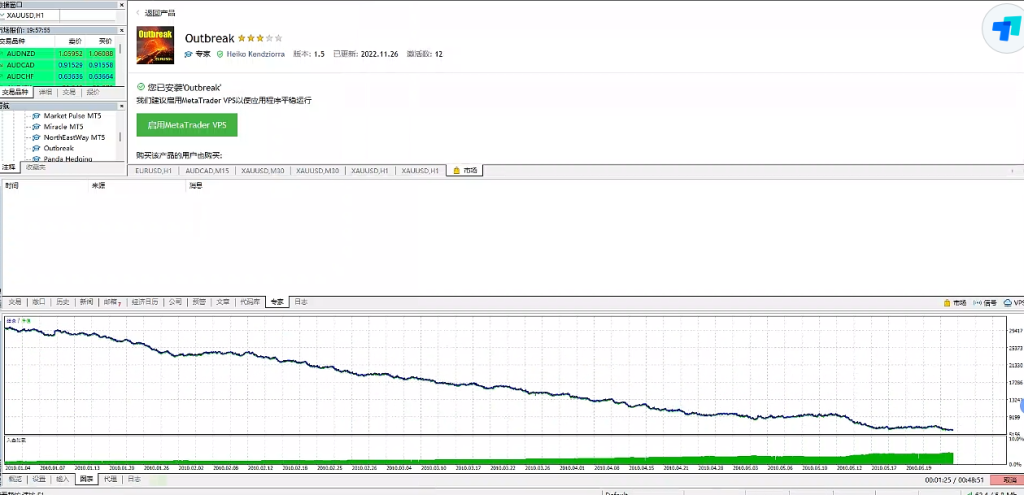Click the NorthEastWay MT5 expert icon
Image resolution: width=1024 pixels, height=495 pixels.
(x=37, y=138)
